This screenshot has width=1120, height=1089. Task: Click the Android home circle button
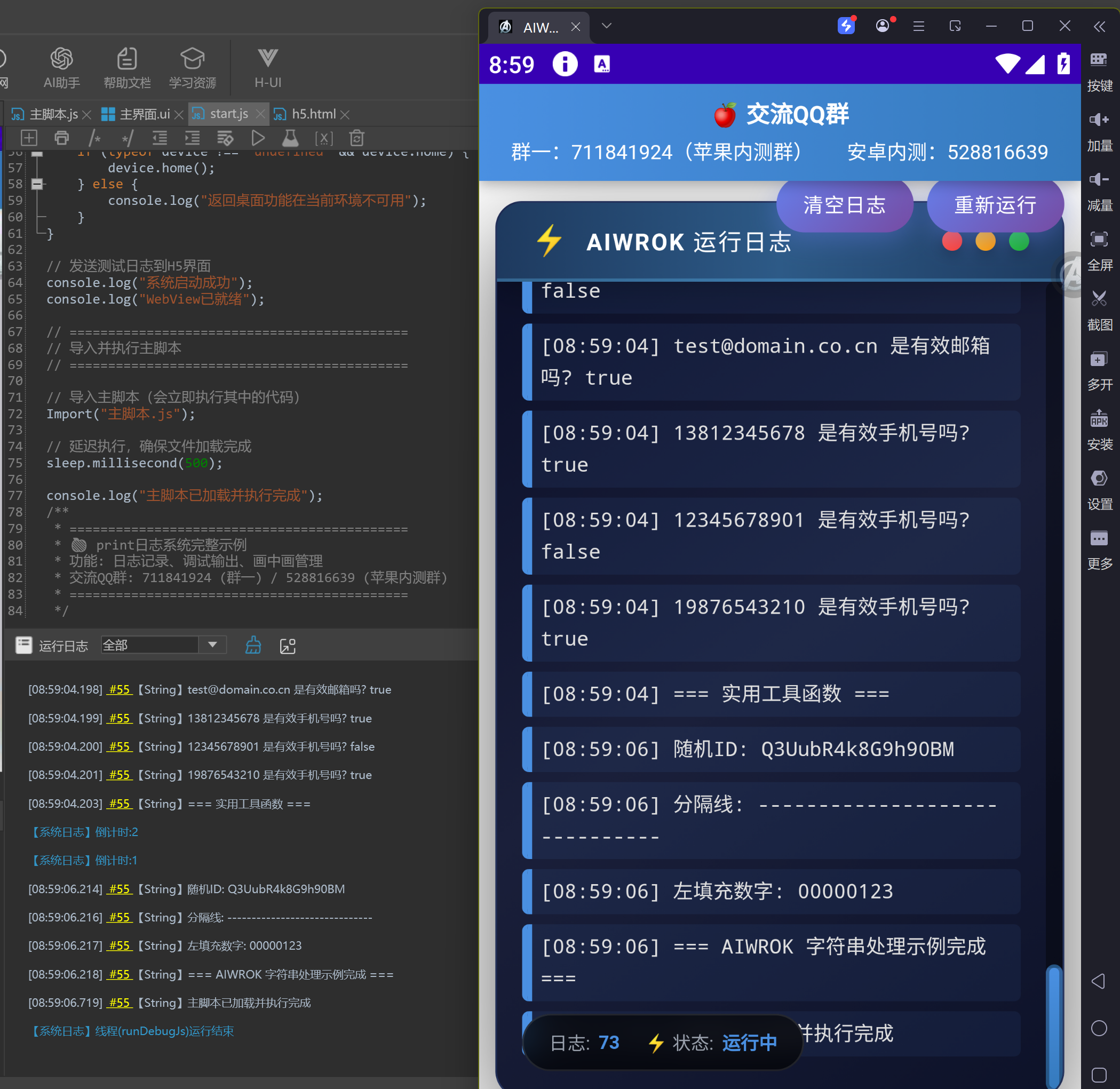[x=1099, y=1028]
